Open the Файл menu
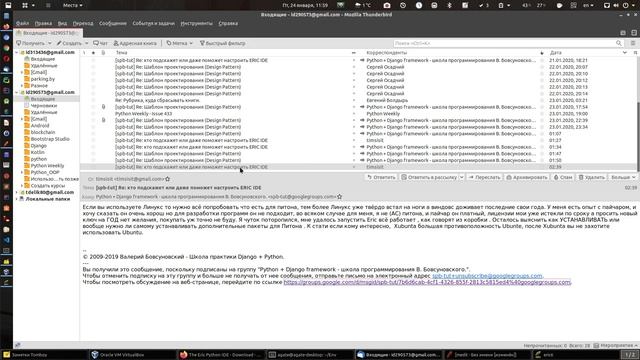 [22, 23]
